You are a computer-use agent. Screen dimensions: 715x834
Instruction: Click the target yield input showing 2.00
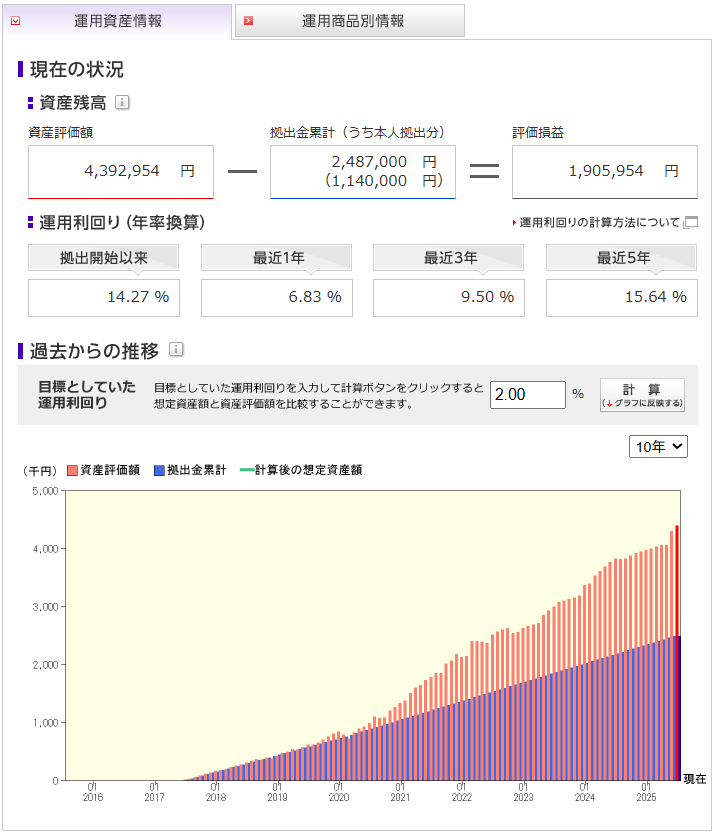click(x=528, y=394)
